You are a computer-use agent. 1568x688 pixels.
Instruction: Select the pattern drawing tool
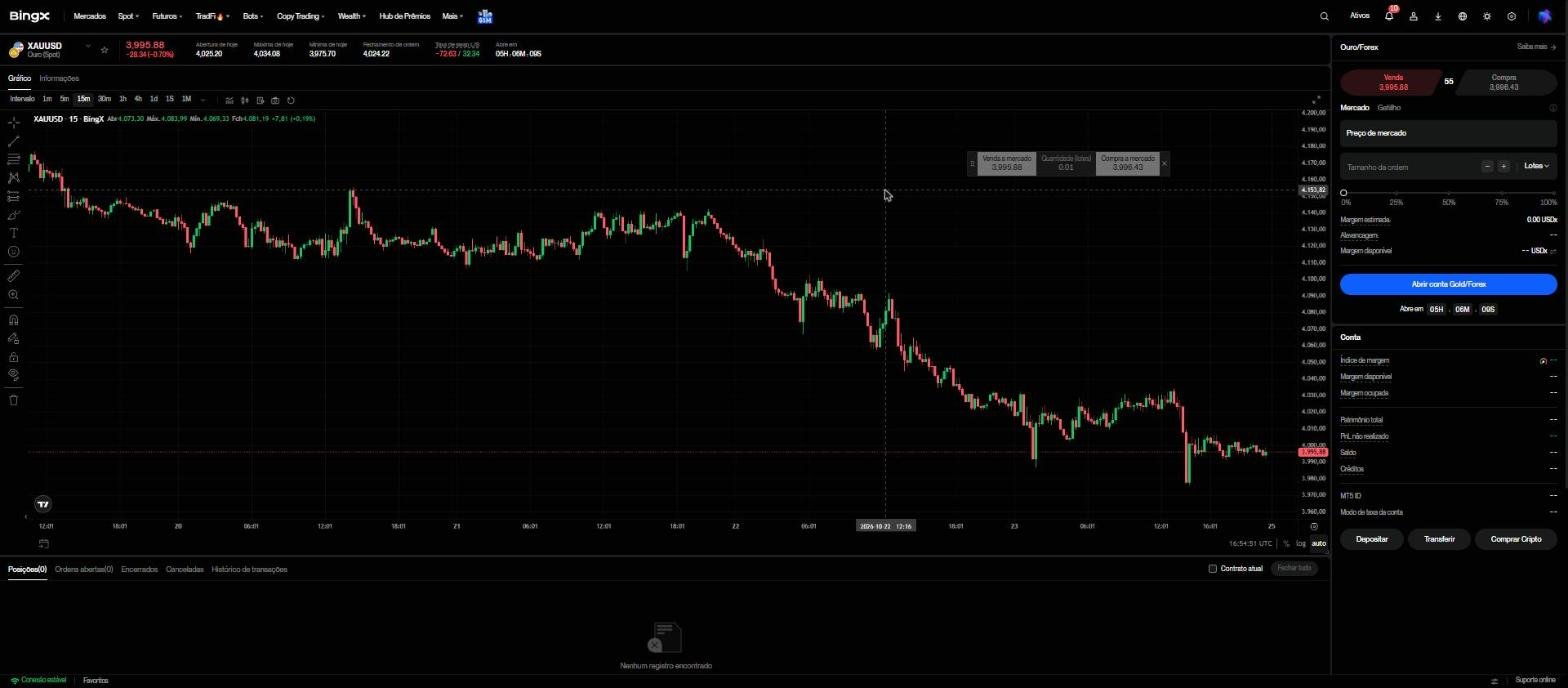[13, 177]
